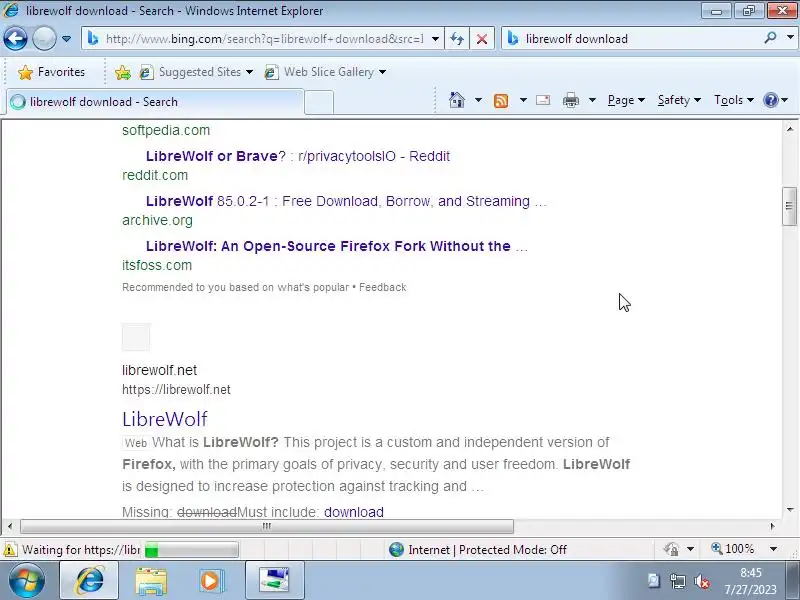The width and height of the screenshot is (800, 600).
Task: Click the horizontal scrollbar thumb
Action: pos(267,526)
